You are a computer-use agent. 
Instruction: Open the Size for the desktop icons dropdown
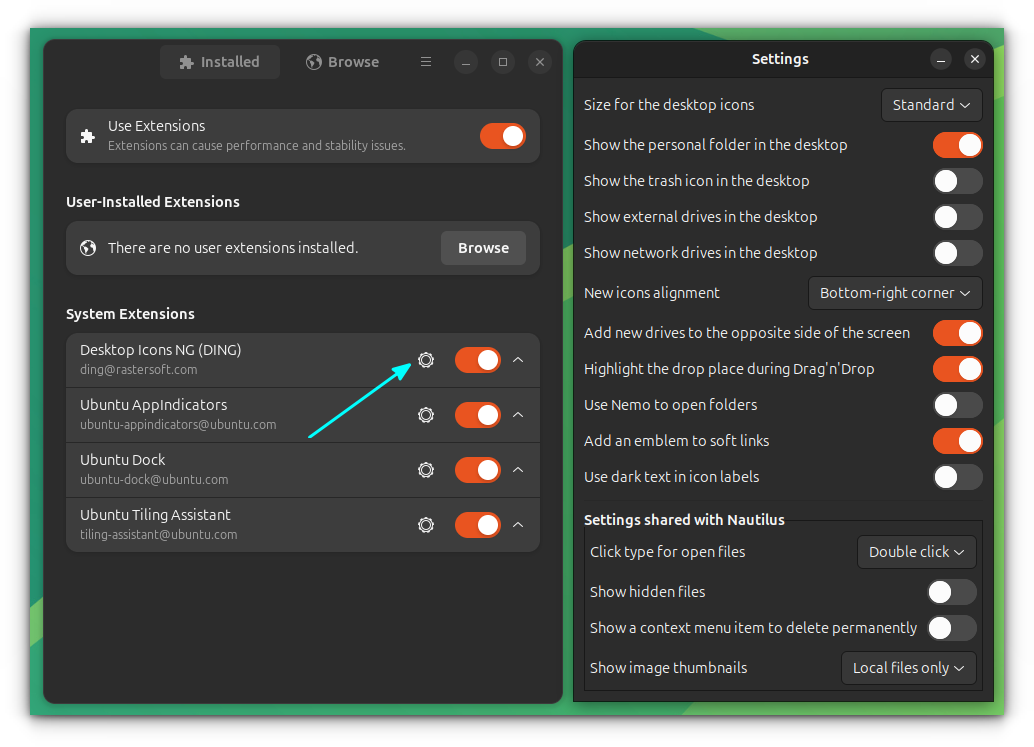tap(931, 105)
